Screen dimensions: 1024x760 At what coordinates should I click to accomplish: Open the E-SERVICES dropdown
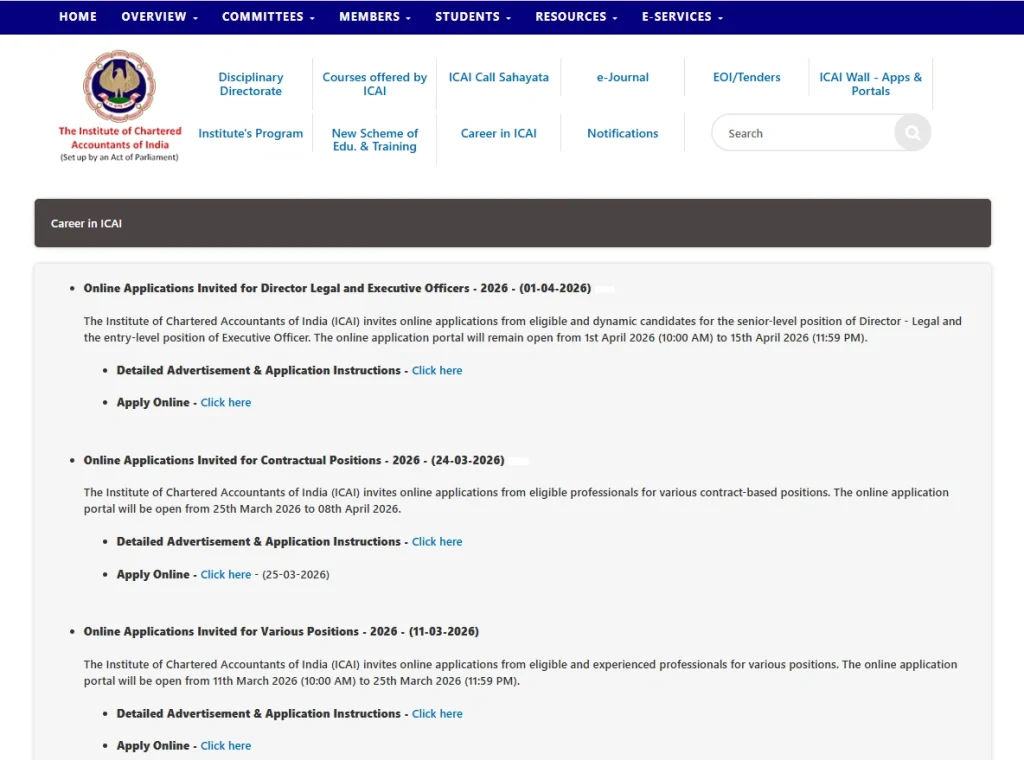(x=681, y=16)
